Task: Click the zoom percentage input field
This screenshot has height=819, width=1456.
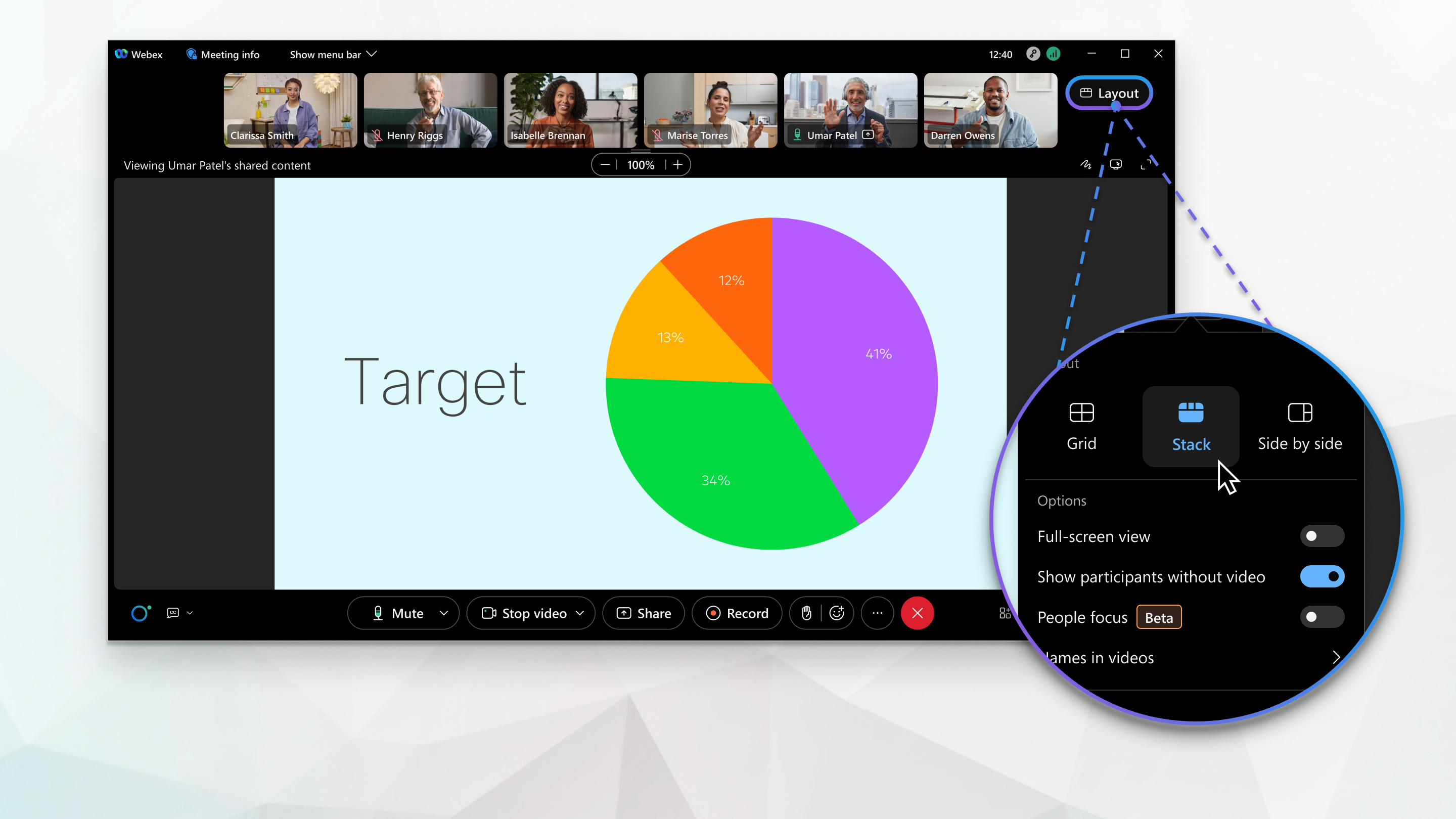Action: click(x=641, y=164)
